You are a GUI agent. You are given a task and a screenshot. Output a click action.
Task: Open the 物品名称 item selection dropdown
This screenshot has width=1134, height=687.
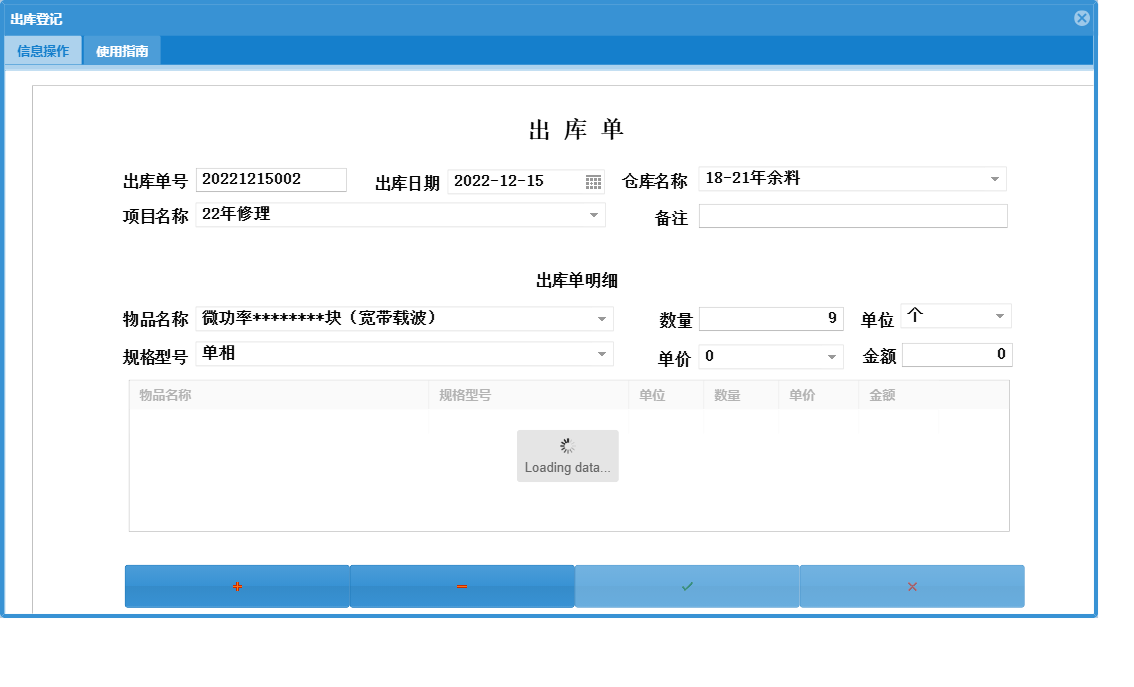(601, 318)
